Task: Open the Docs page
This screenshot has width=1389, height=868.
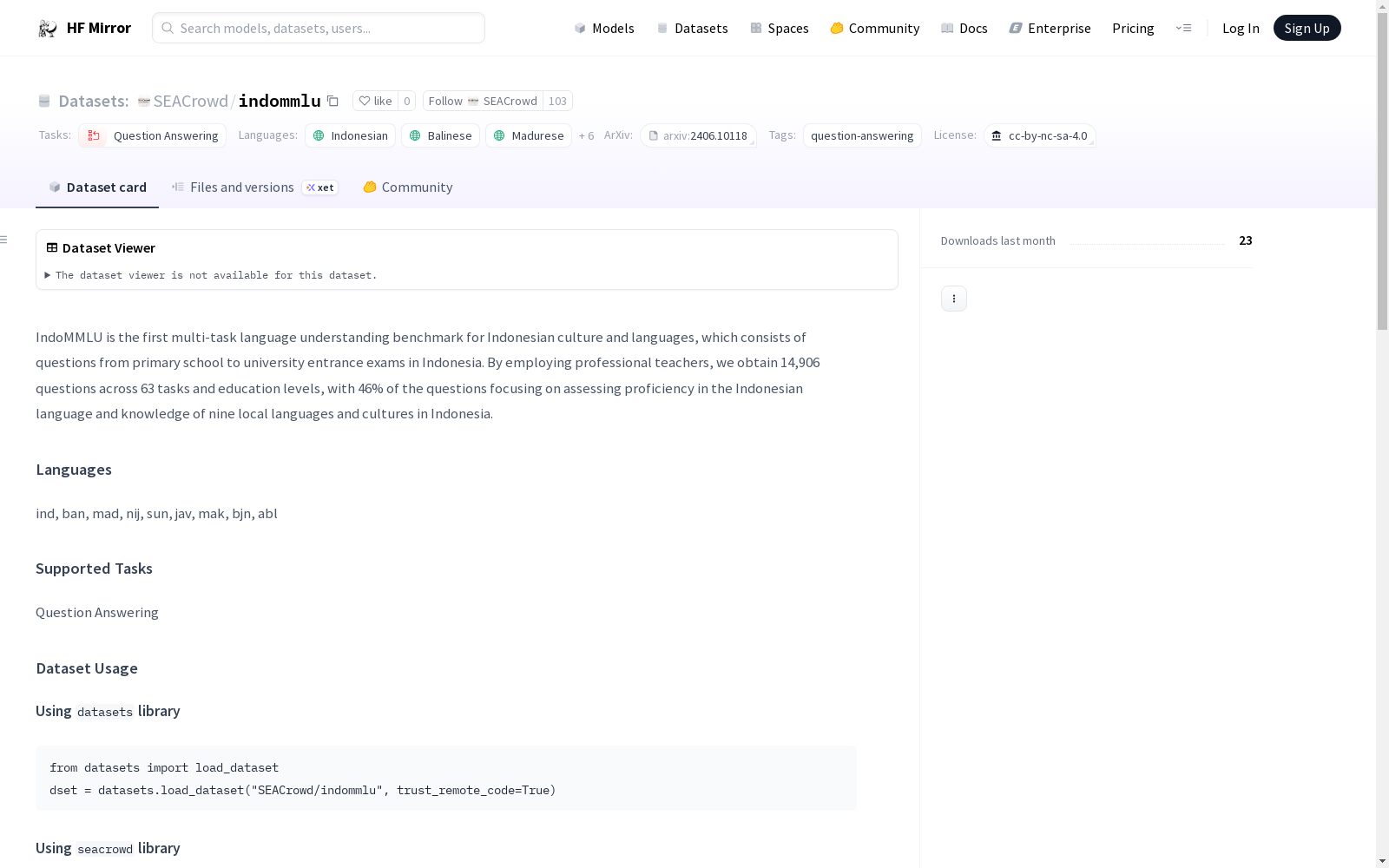Action: [x=964, y=28]
